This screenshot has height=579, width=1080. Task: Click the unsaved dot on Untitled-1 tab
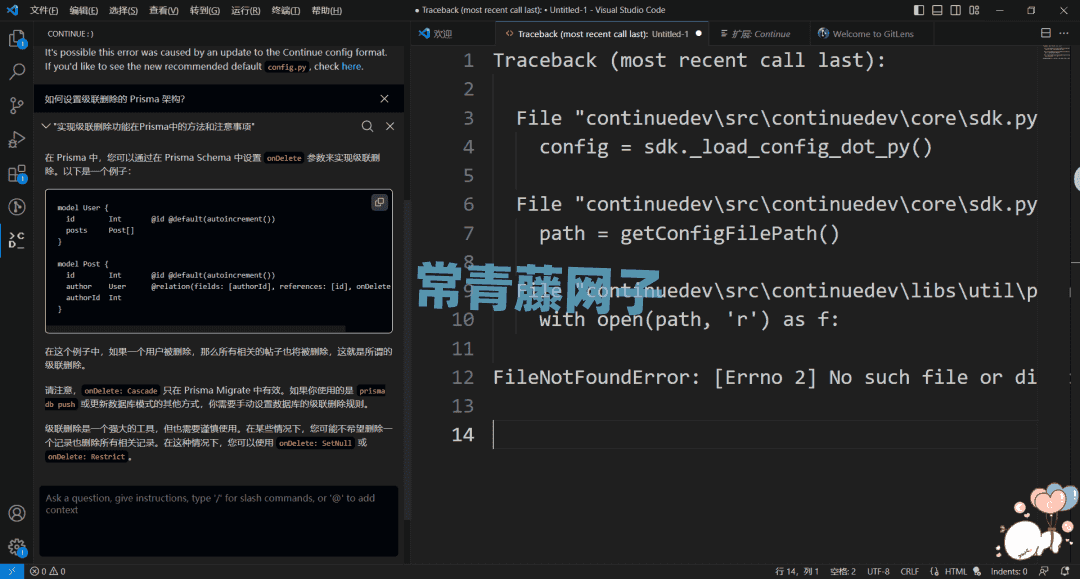tap(698, 33)
